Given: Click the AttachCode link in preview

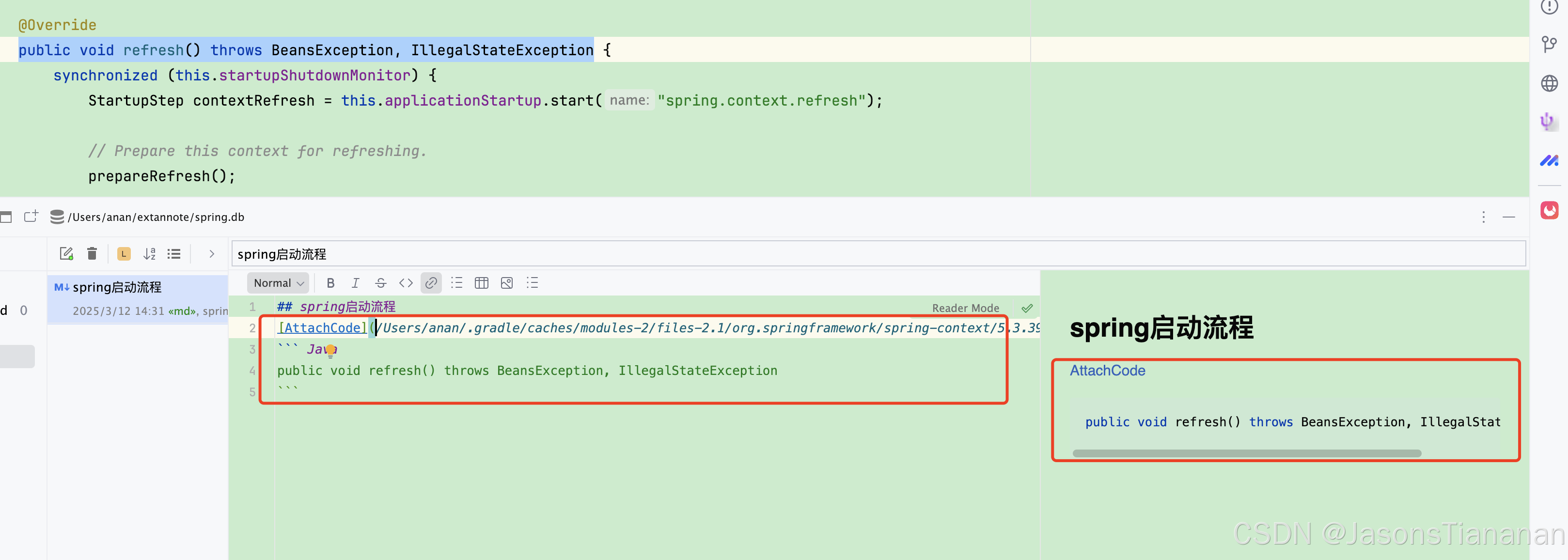Looking at the screenshot, I should (x=1107, y=371).
